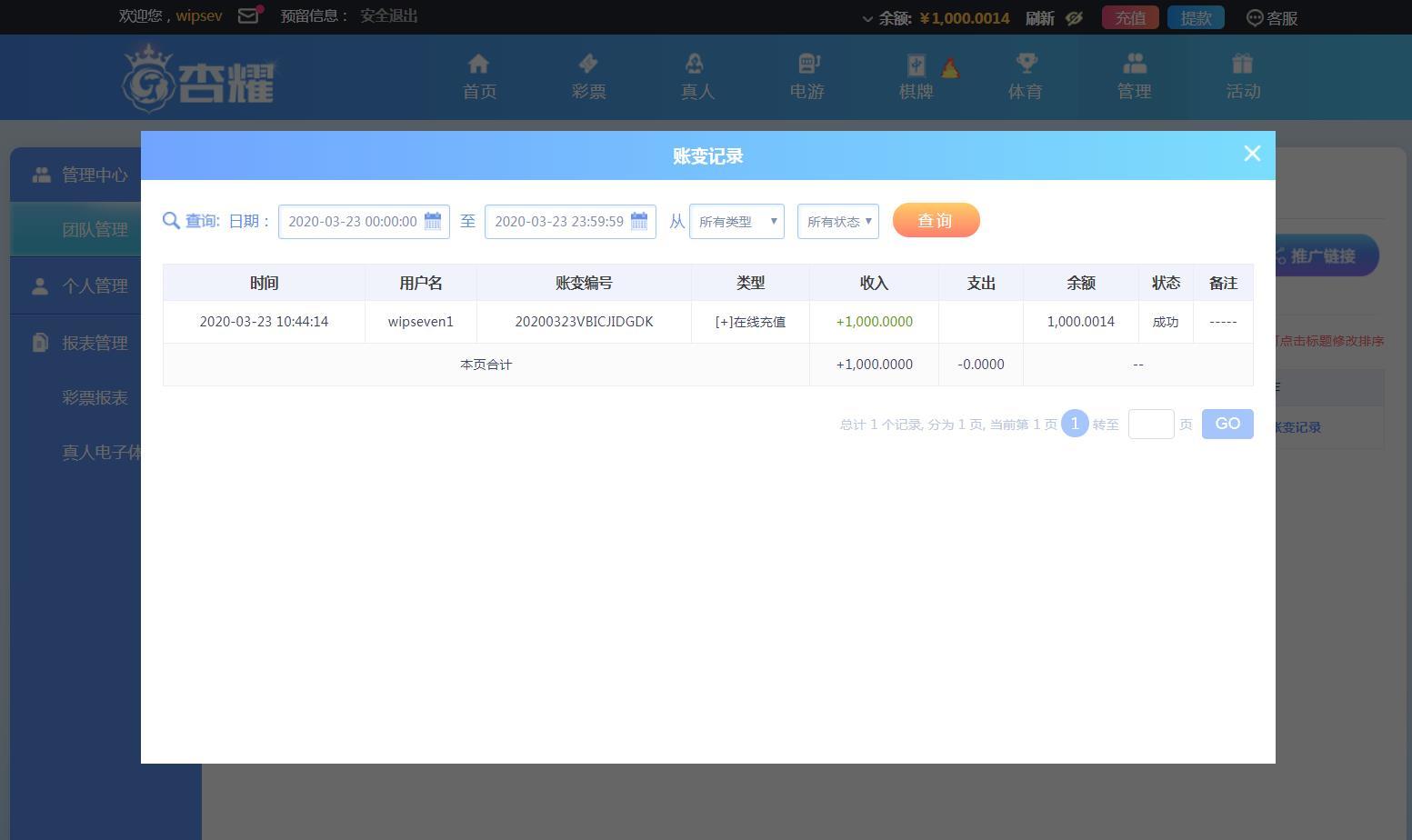Expand the balance chevron arrow
The image size is (1412, 840).
(867, 19)
